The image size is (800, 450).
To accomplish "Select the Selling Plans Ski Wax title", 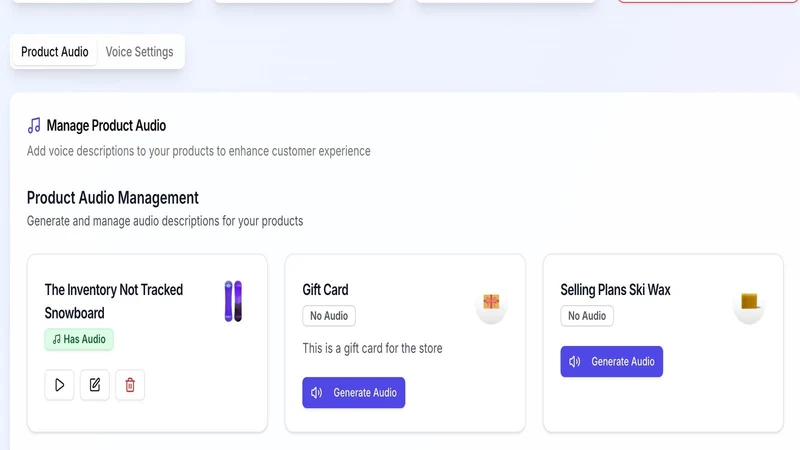I will 615,289.
